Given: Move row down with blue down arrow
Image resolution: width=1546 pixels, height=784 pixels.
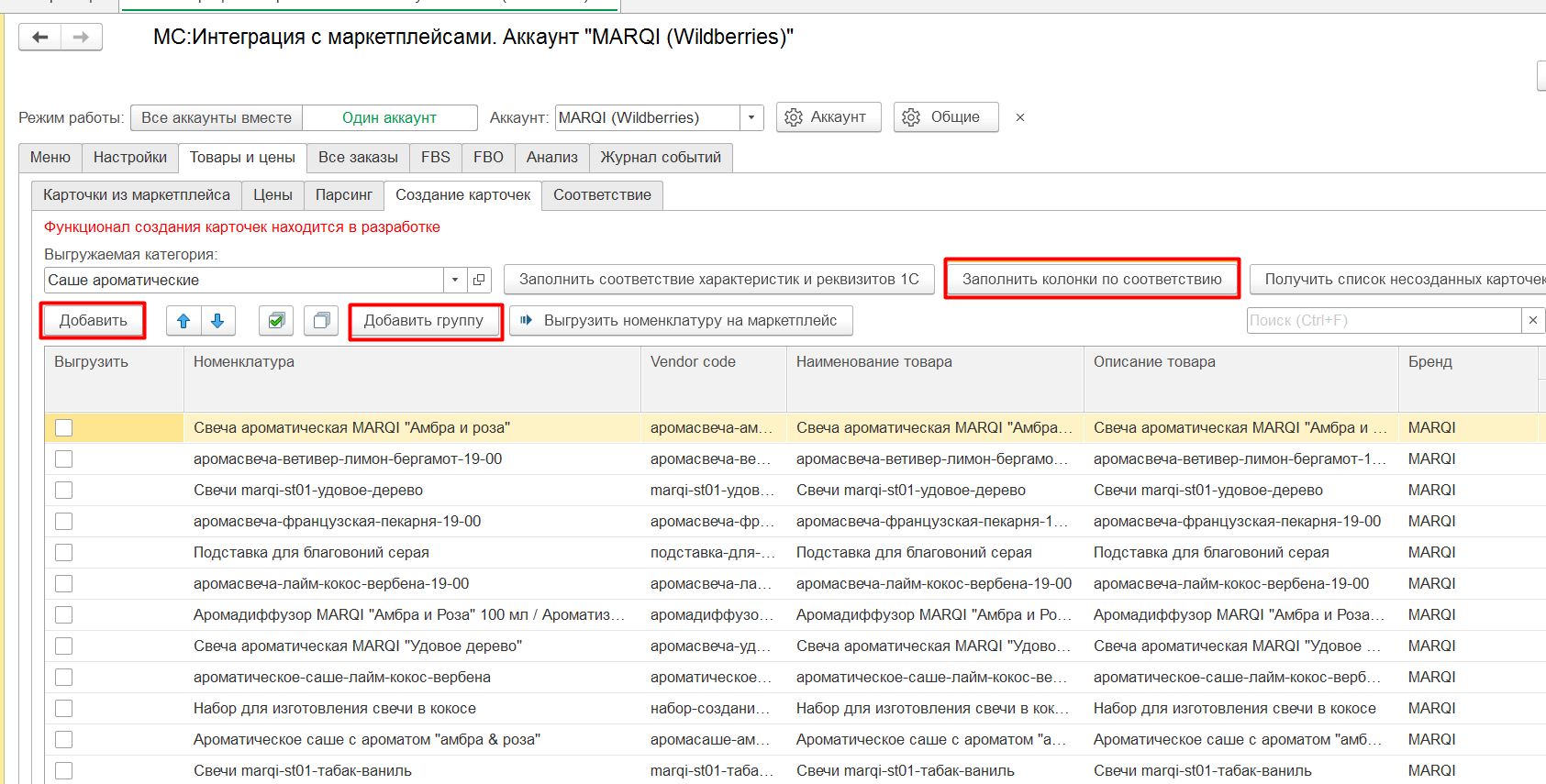Looking at the screenshot, I should point(217,321).
